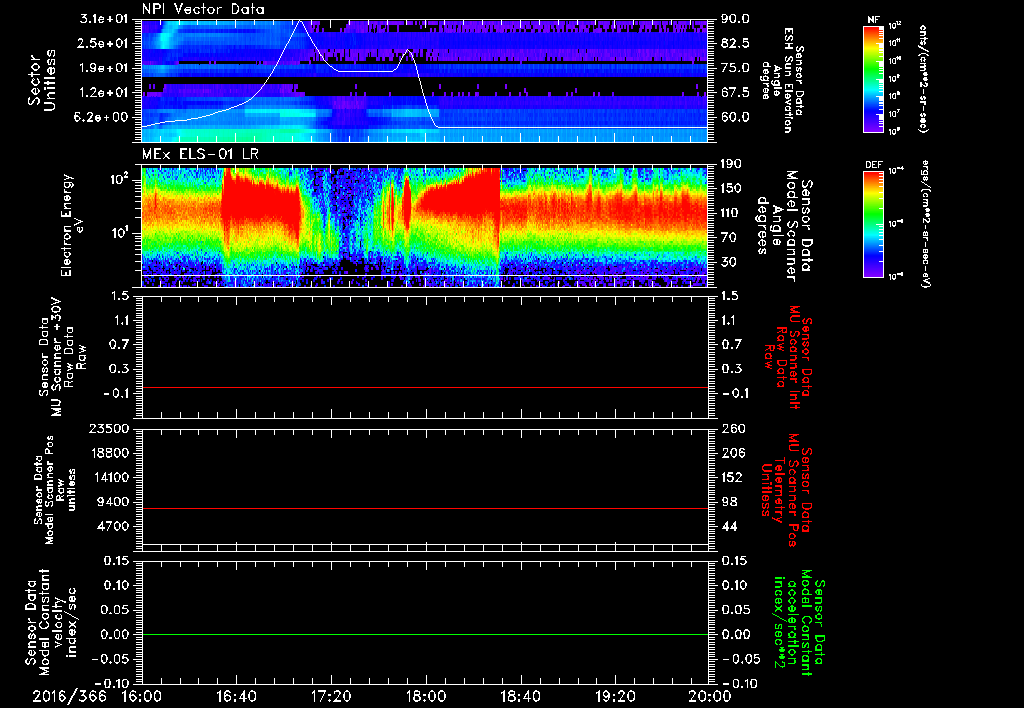Image resolution: width=1024 pixels, height=708 pixels.
Task: Click the "90.0" elevation angle tick
Action: 735,19
